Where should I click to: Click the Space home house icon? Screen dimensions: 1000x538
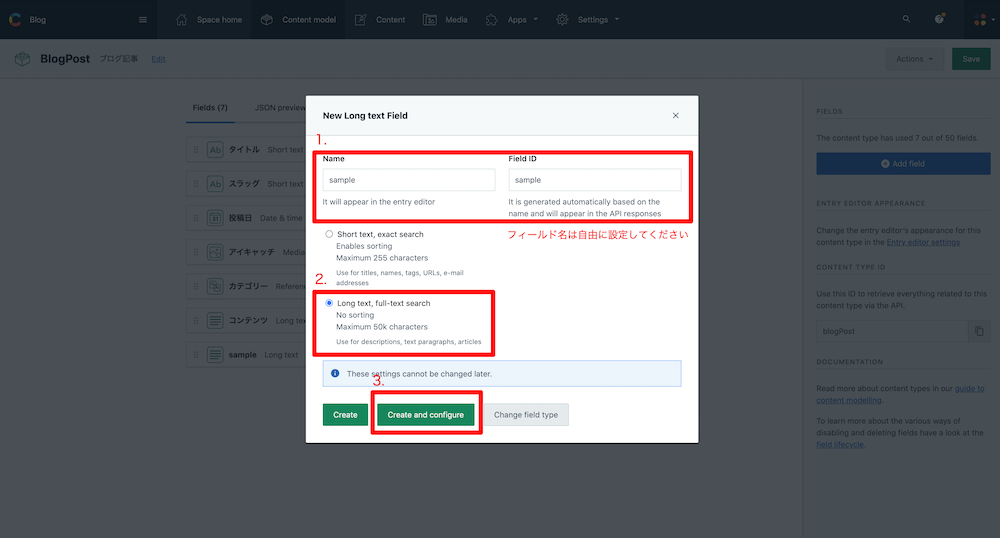point(182,20)
